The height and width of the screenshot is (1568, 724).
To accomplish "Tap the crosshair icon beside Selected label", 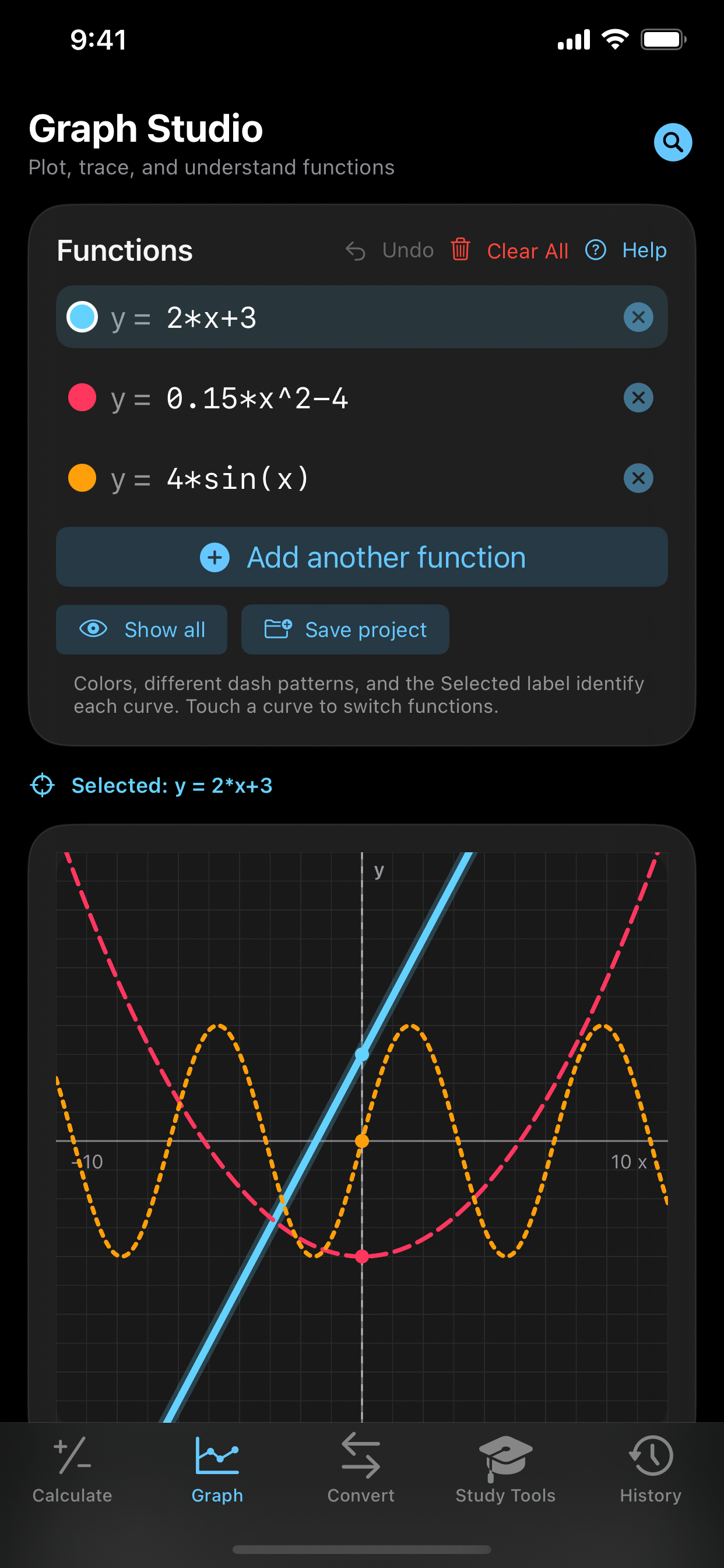I will pyautogui.click(x=43, y=785).
